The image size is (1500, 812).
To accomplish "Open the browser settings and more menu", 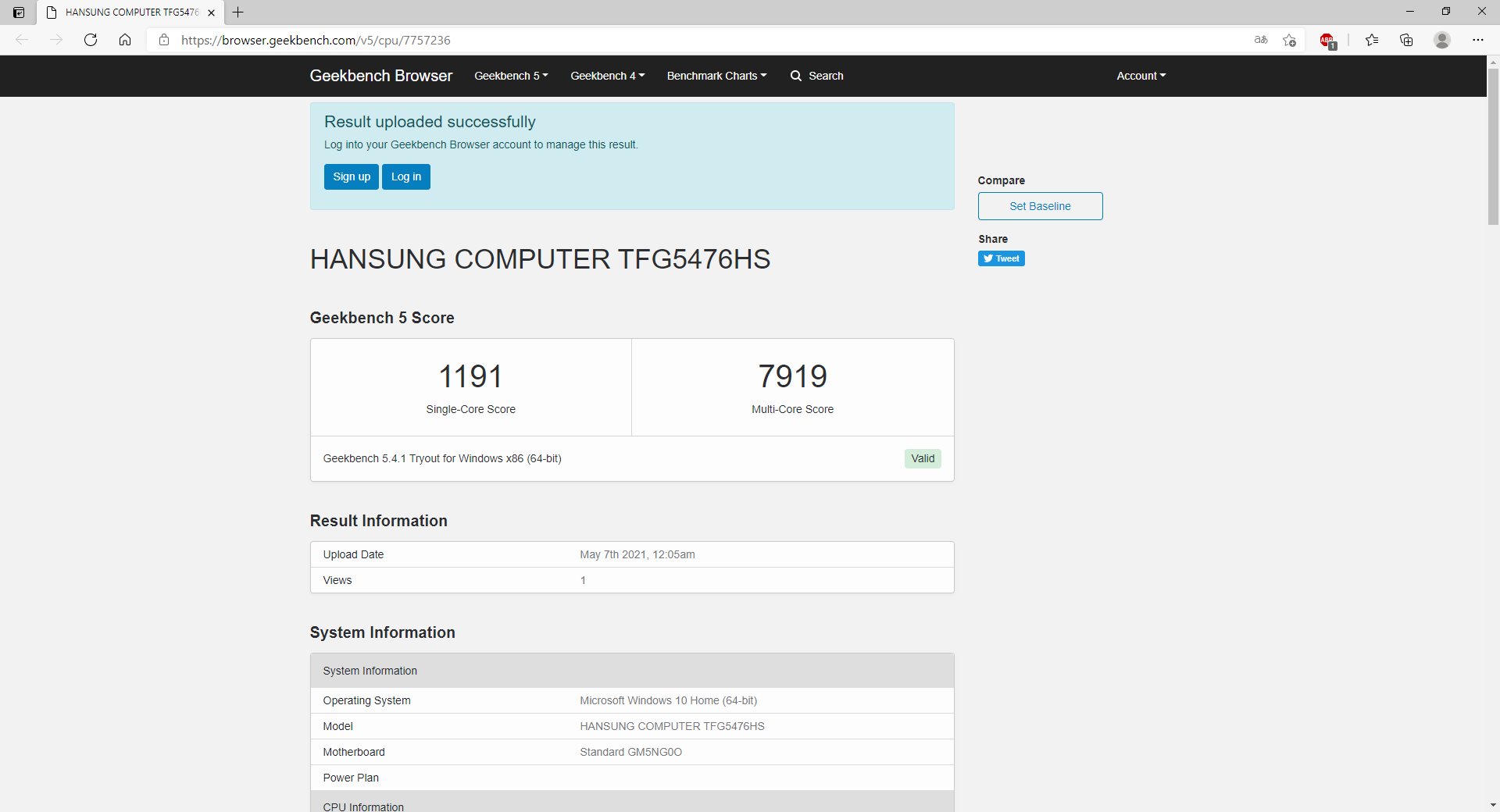I will (x=1478, y=40).
